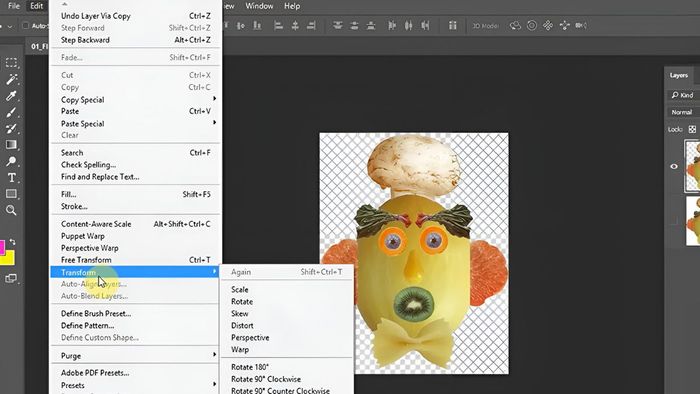Click the distribute top edges icon
Viewport: 700px width, 394px height.
[x=338, y=25]
